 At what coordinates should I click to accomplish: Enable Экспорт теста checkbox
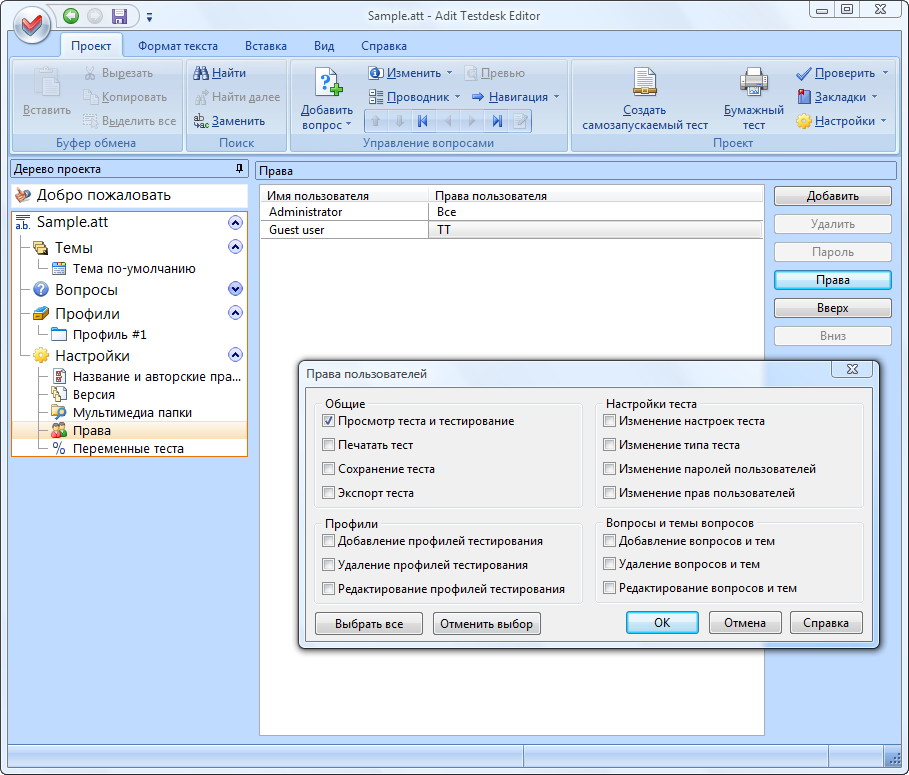click(x=328, y=493)
